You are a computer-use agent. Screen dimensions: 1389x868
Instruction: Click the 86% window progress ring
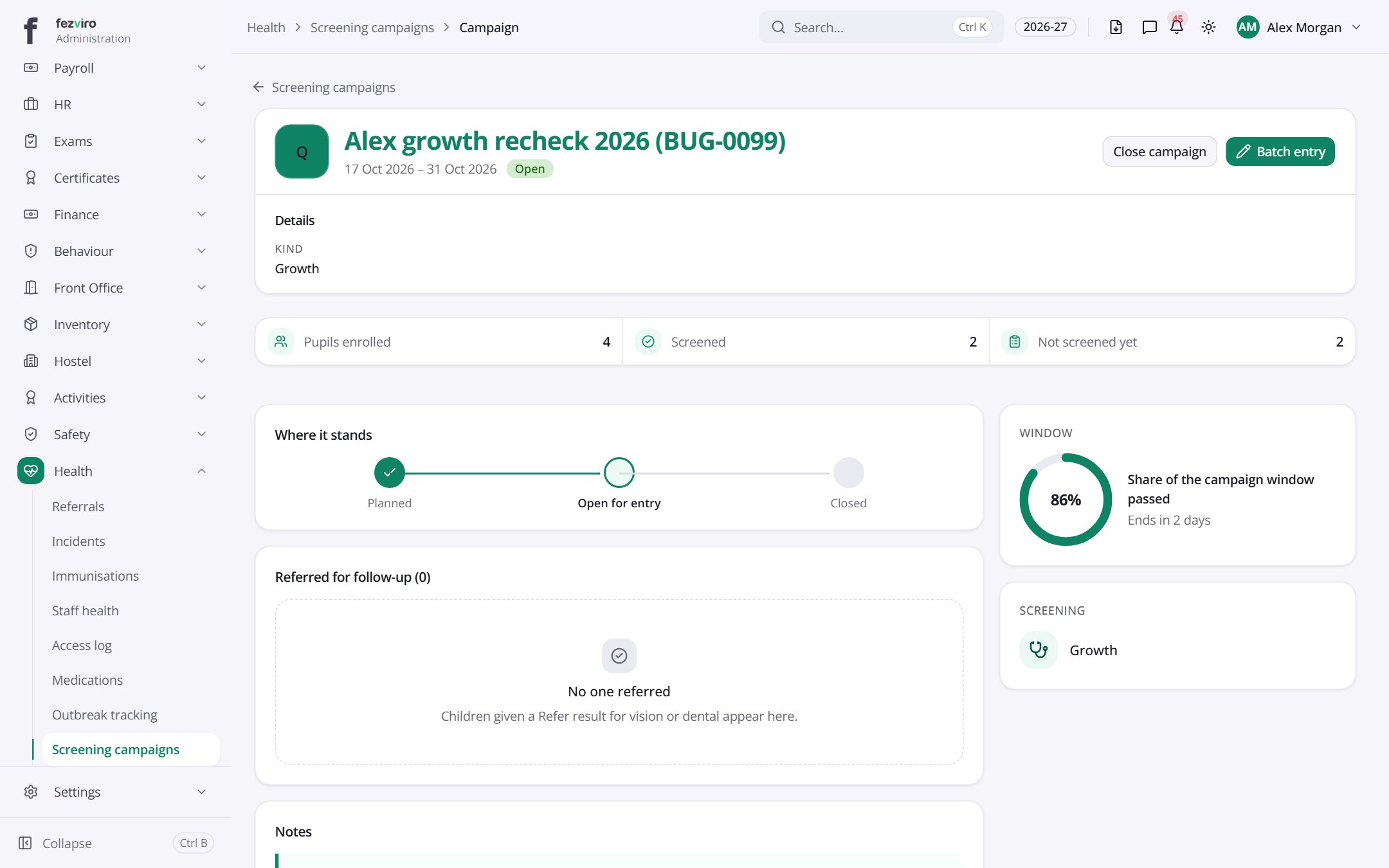point(1066,500)
